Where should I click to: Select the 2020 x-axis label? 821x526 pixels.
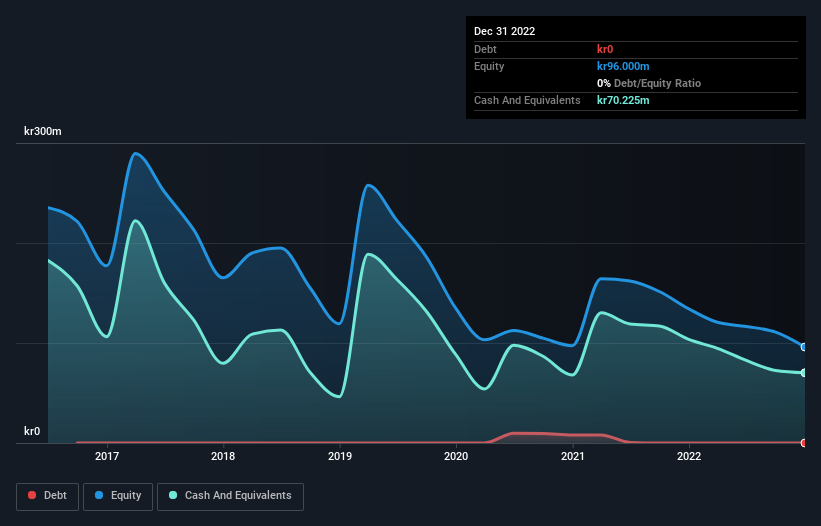(456, 456)
